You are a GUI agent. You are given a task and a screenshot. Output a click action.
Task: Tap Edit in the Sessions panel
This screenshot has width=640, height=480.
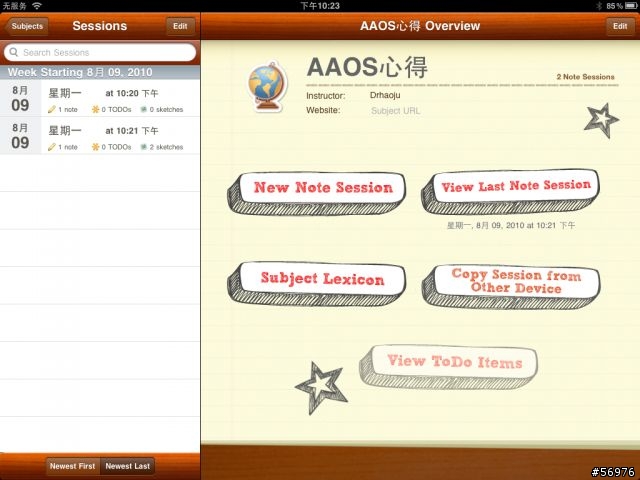180,27
